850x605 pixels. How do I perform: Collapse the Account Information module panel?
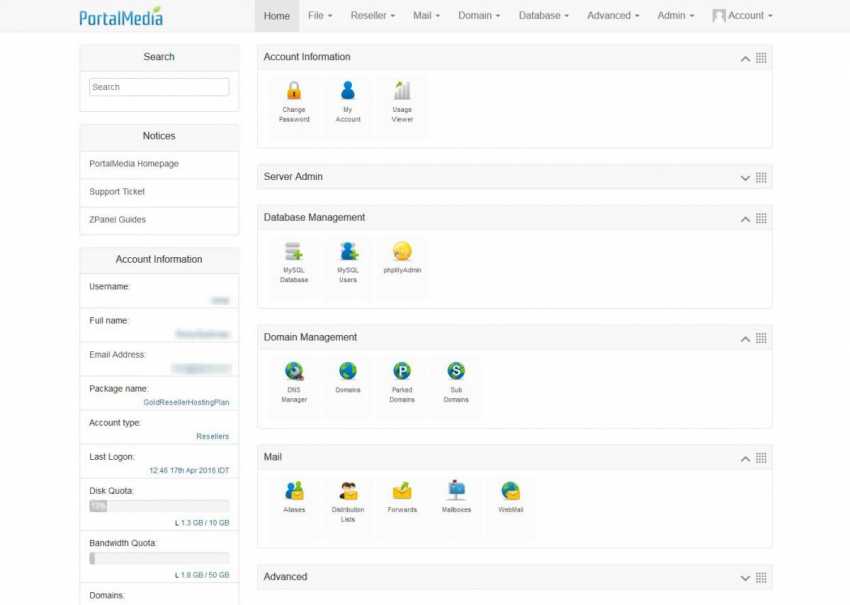point(745,59)
